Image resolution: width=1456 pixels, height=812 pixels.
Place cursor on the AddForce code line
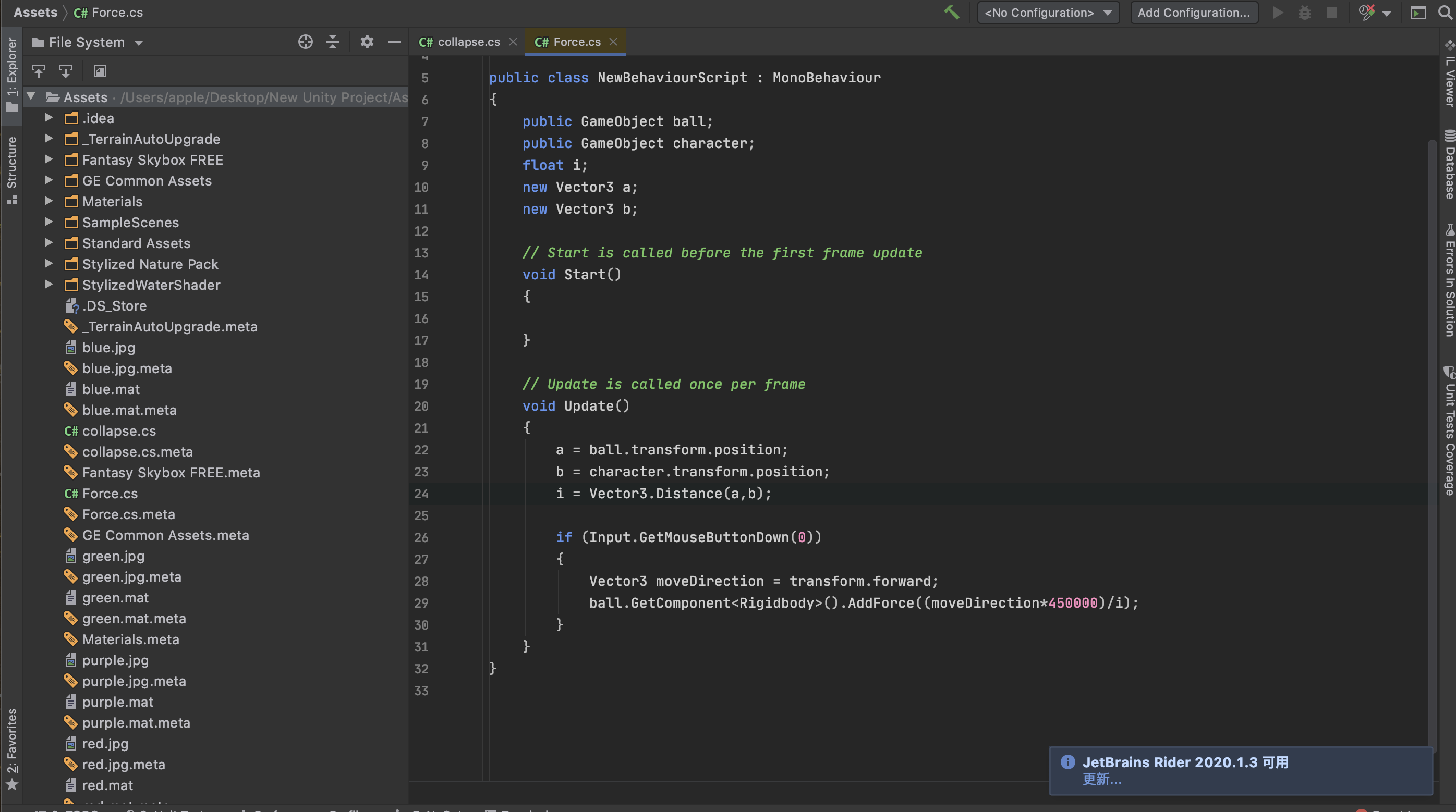click(864, 603)
